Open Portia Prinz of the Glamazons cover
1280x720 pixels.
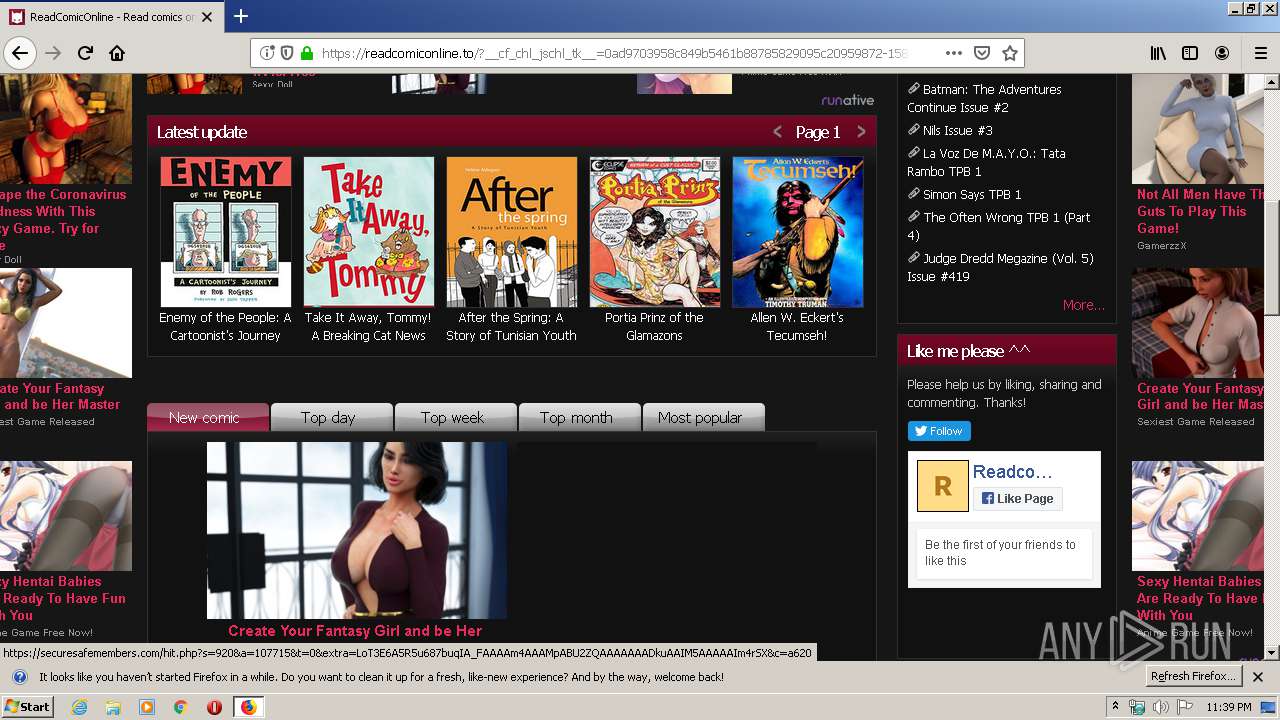(655, 232)
